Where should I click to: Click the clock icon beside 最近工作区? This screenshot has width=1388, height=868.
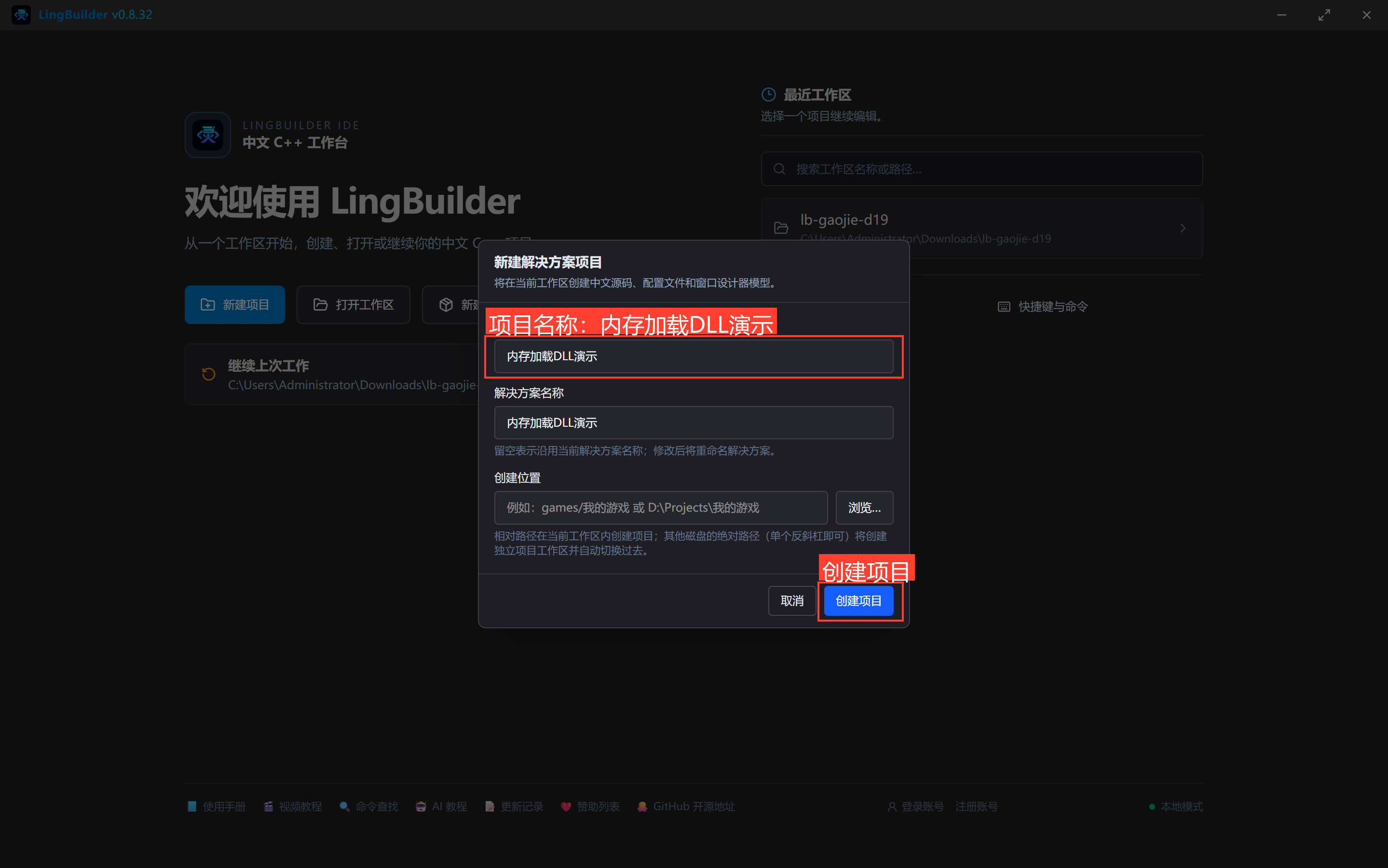(769, 94)
